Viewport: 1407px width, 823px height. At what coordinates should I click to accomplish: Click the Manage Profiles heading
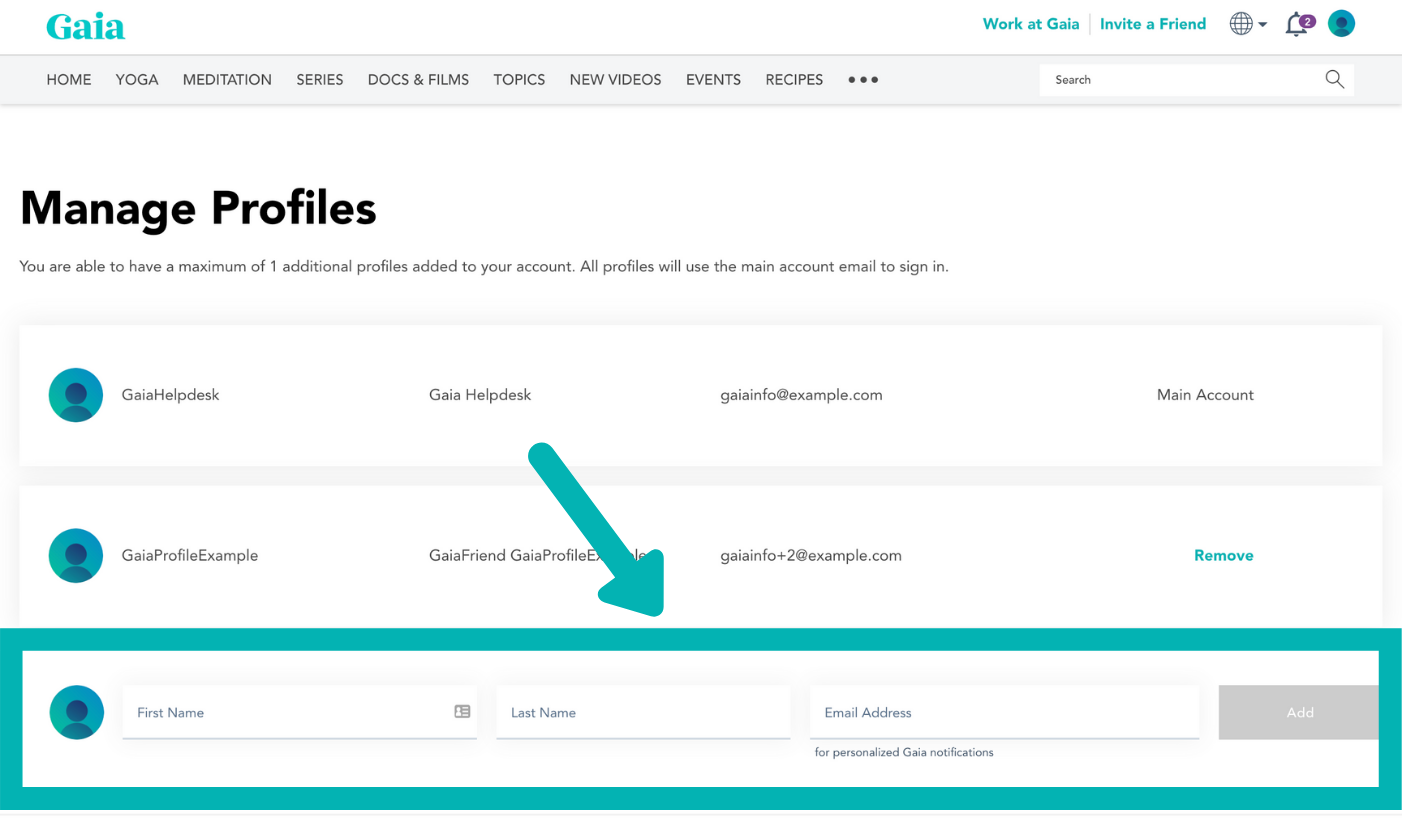pyautogui.click(x=198, y=208)
